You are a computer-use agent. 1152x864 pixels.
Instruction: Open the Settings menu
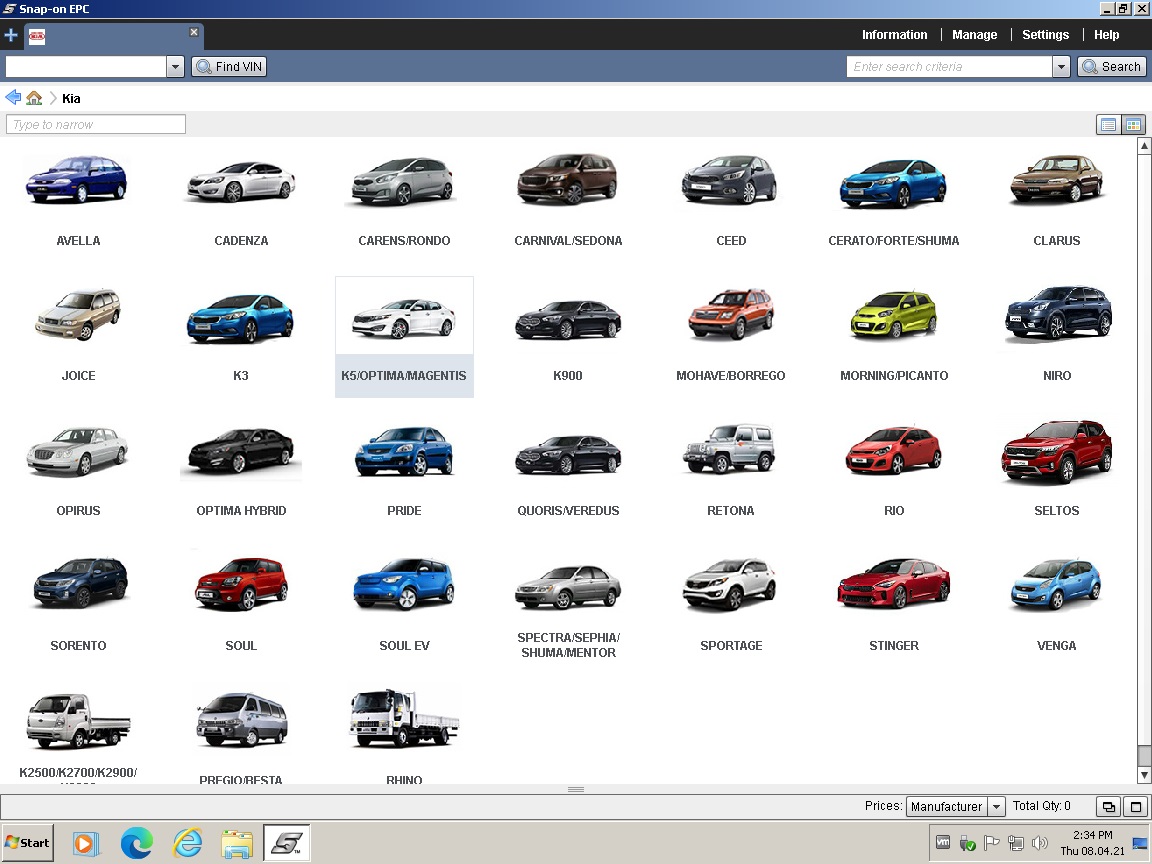click(1045, 35)
